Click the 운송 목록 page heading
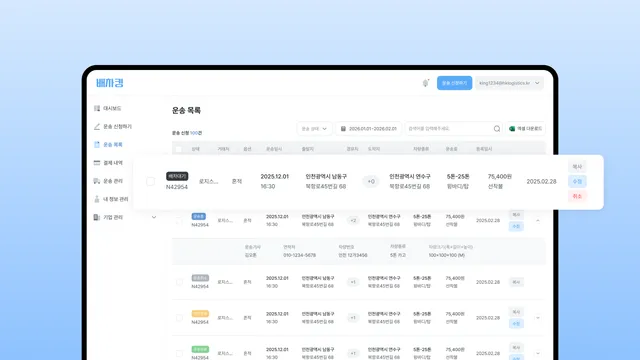The image size is (640, 360). tap(186, 110)
